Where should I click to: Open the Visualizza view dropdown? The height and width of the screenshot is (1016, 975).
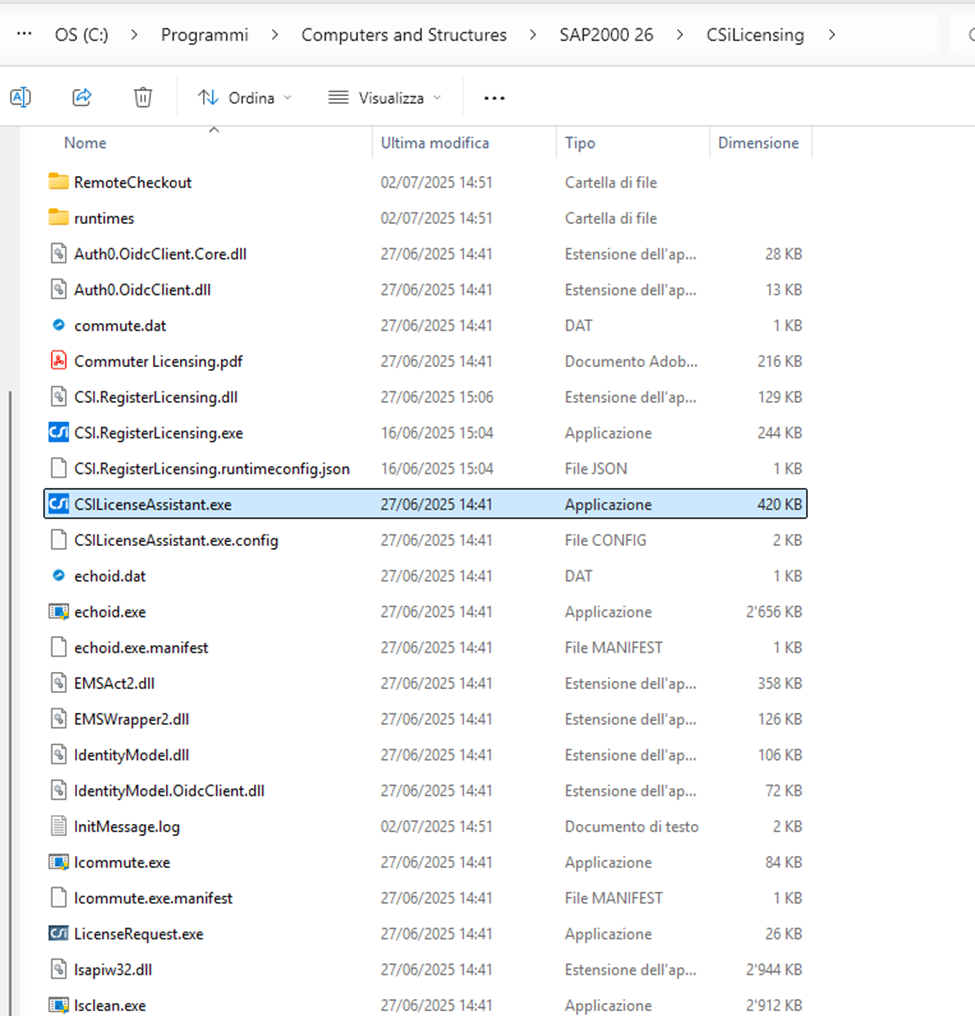click(x=384, y=97)
